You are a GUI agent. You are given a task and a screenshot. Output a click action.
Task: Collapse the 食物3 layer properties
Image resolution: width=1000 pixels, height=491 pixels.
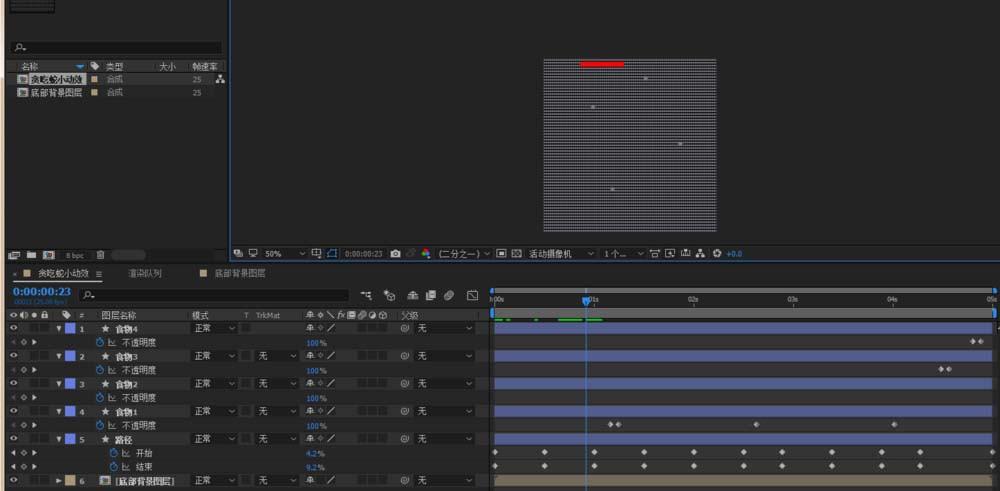click(58, 356)
